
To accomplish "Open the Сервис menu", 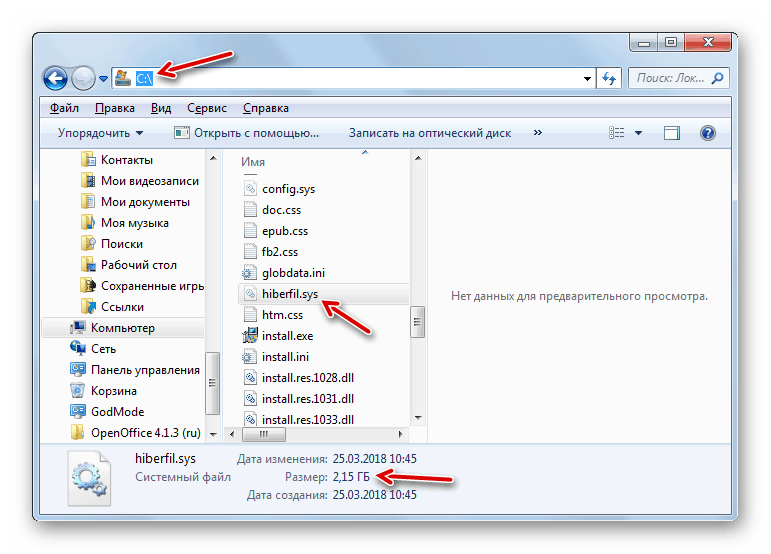I will [x=207, y=108].
